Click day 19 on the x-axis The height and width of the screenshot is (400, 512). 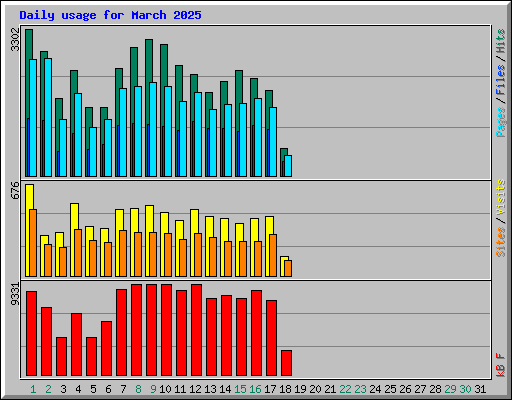[x=300, y=389]
